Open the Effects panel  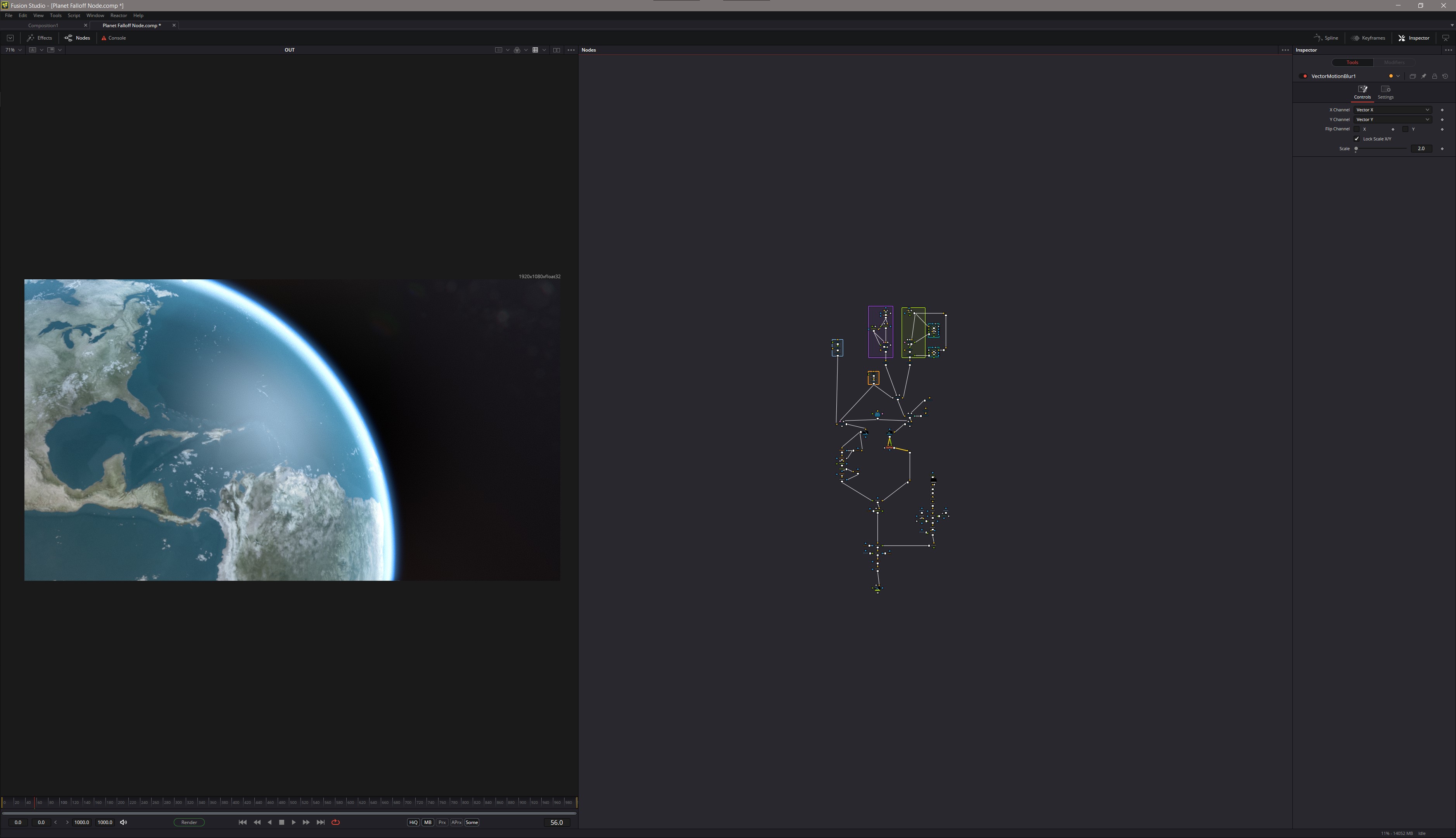coord(40,38)
